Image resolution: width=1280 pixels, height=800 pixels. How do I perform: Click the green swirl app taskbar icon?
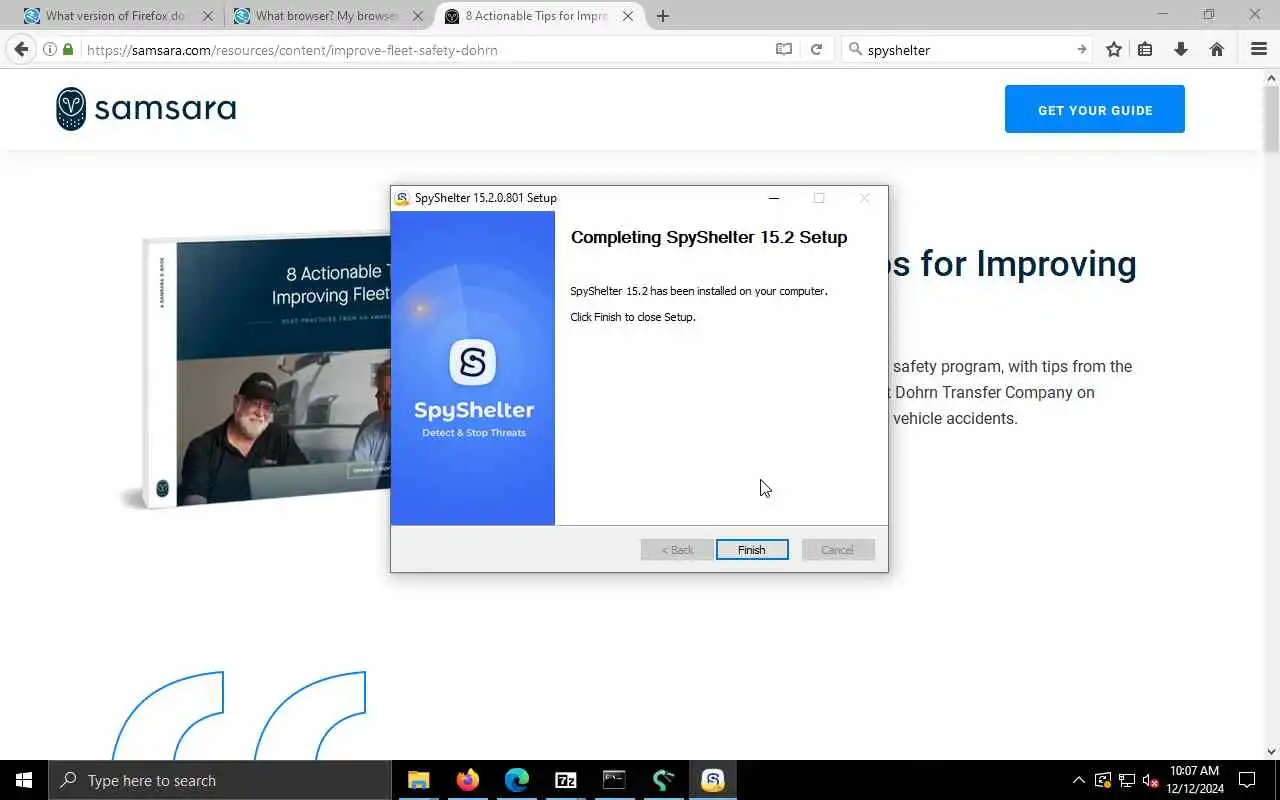click(x=663, y=780)
